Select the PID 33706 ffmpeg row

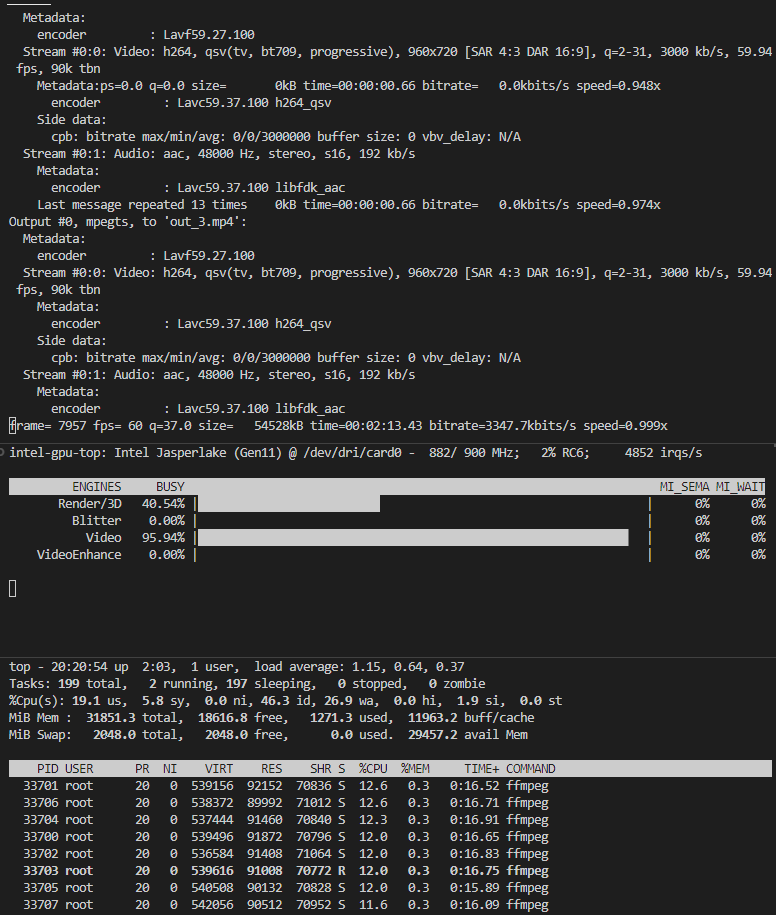click(286, 802)
